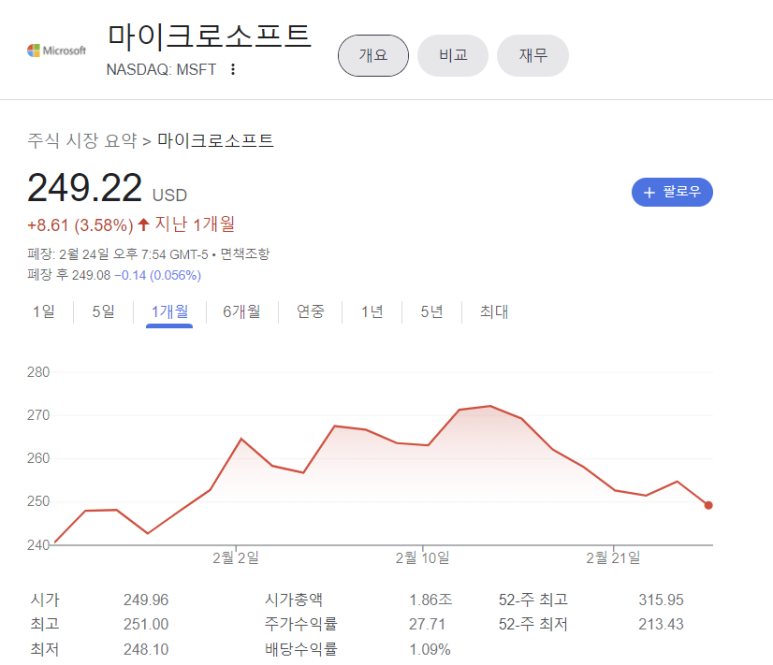Select the 1개월 time range
This screenshot has width=773, height=665.
point(170,312)
